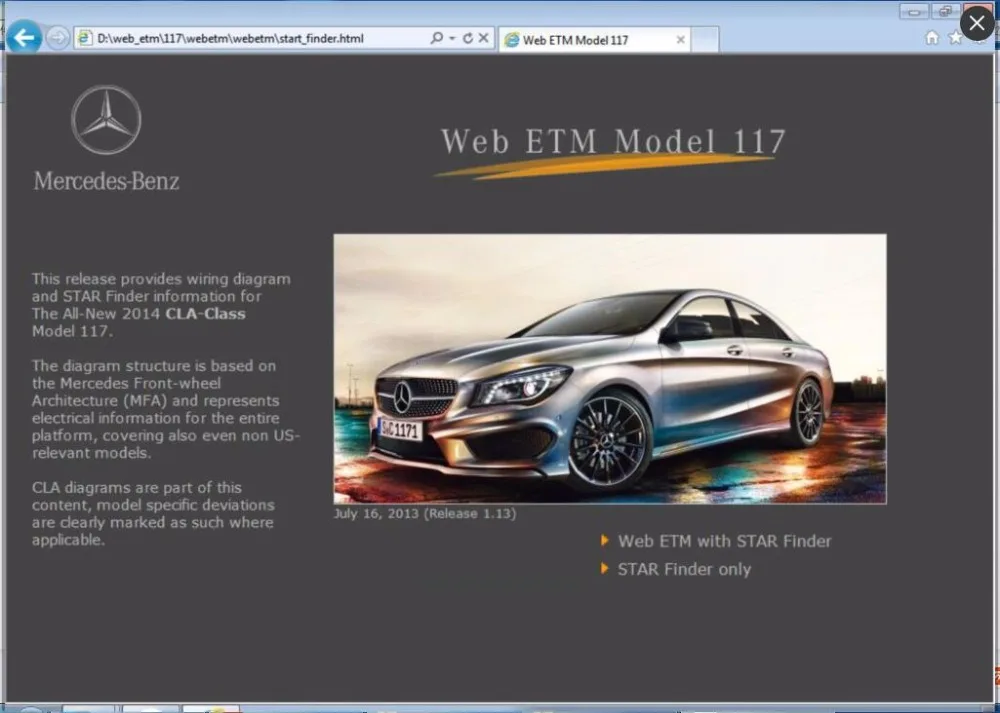The height and width of the screenshot is (713, 1000).
Task: Click the July 16, 2013 (Release 1.13) text
Action: pyautogui.click(x=425, y=513)
